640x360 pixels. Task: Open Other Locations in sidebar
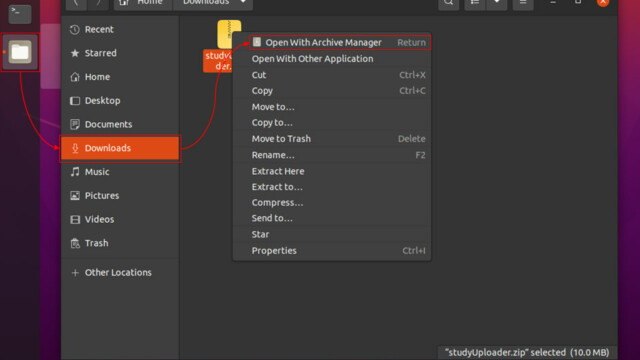pos(120,273)
